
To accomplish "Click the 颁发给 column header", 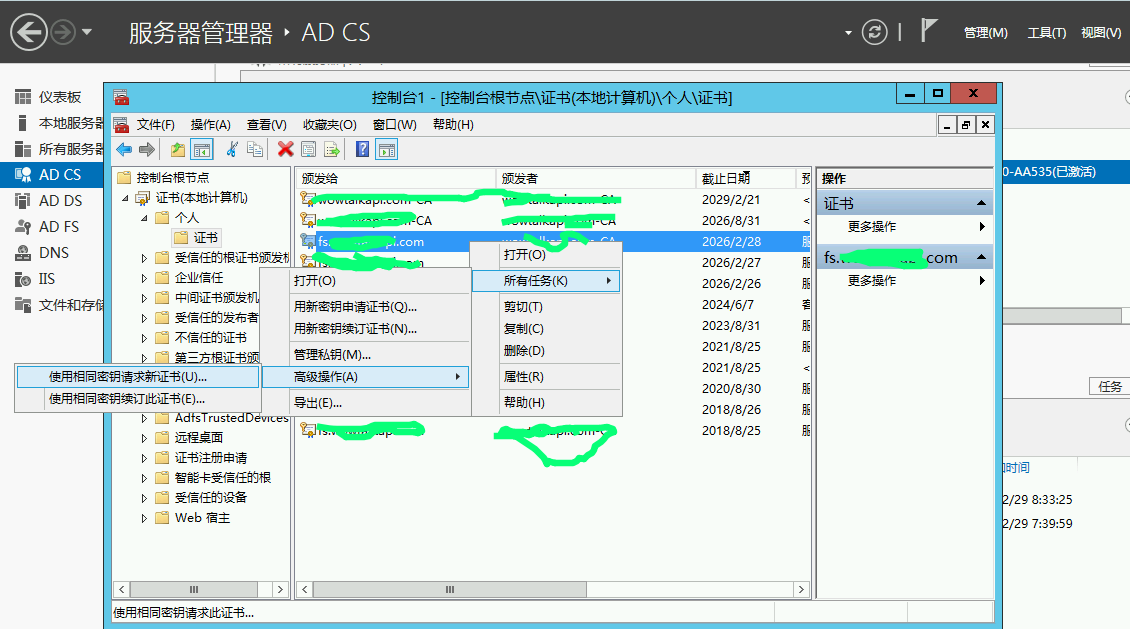I will coord(396,178).
